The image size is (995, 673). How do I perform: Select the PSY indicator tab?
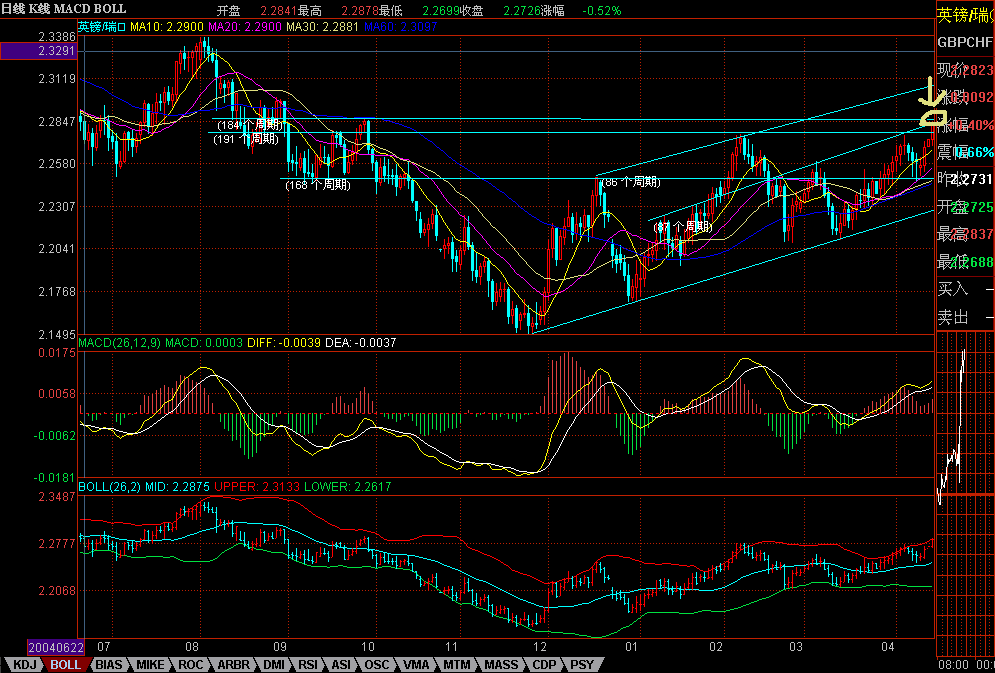(581, 664)
